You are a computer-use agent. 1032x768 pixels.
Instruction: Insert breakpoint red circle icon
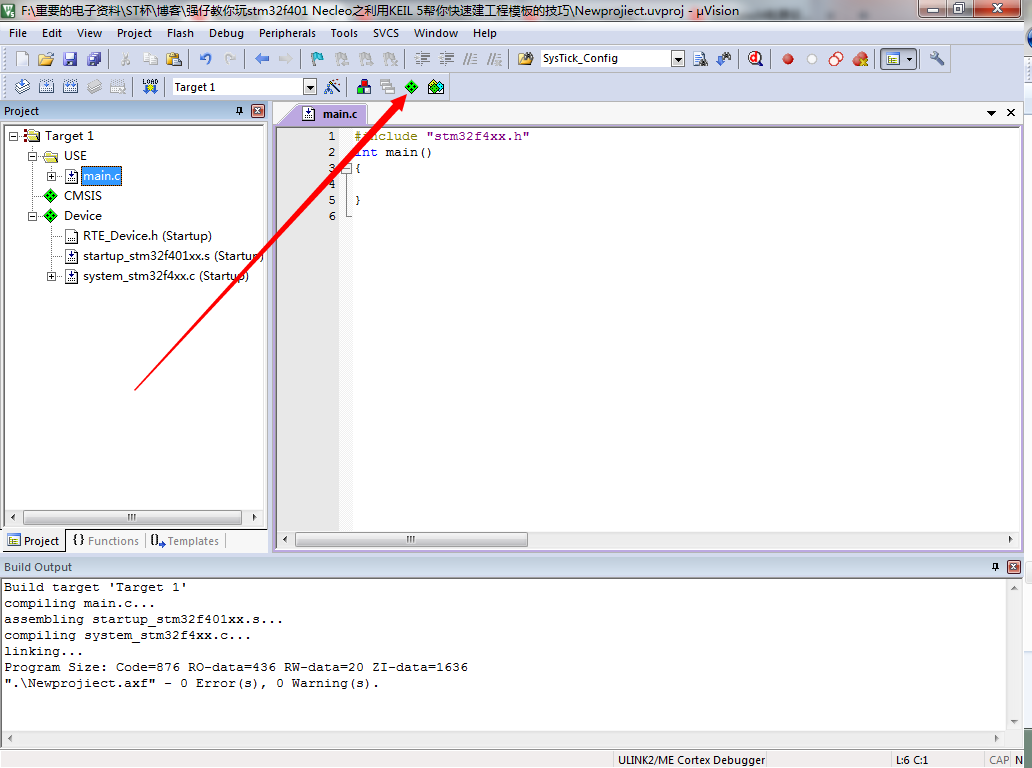pos(788,59)
